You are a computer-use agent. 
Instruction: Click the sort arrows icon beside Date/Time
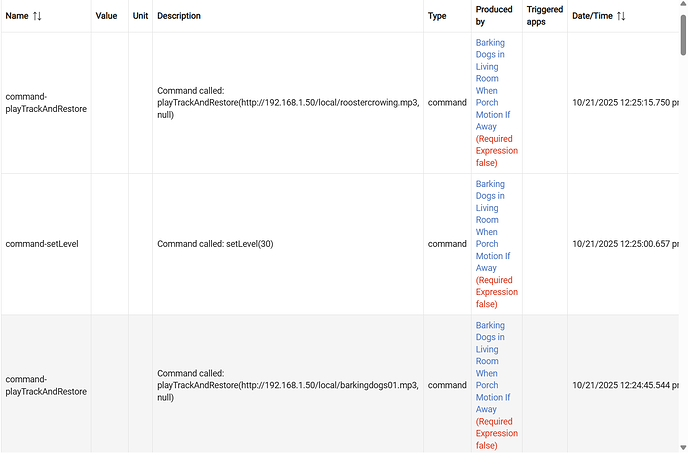(x=621, y=16)
